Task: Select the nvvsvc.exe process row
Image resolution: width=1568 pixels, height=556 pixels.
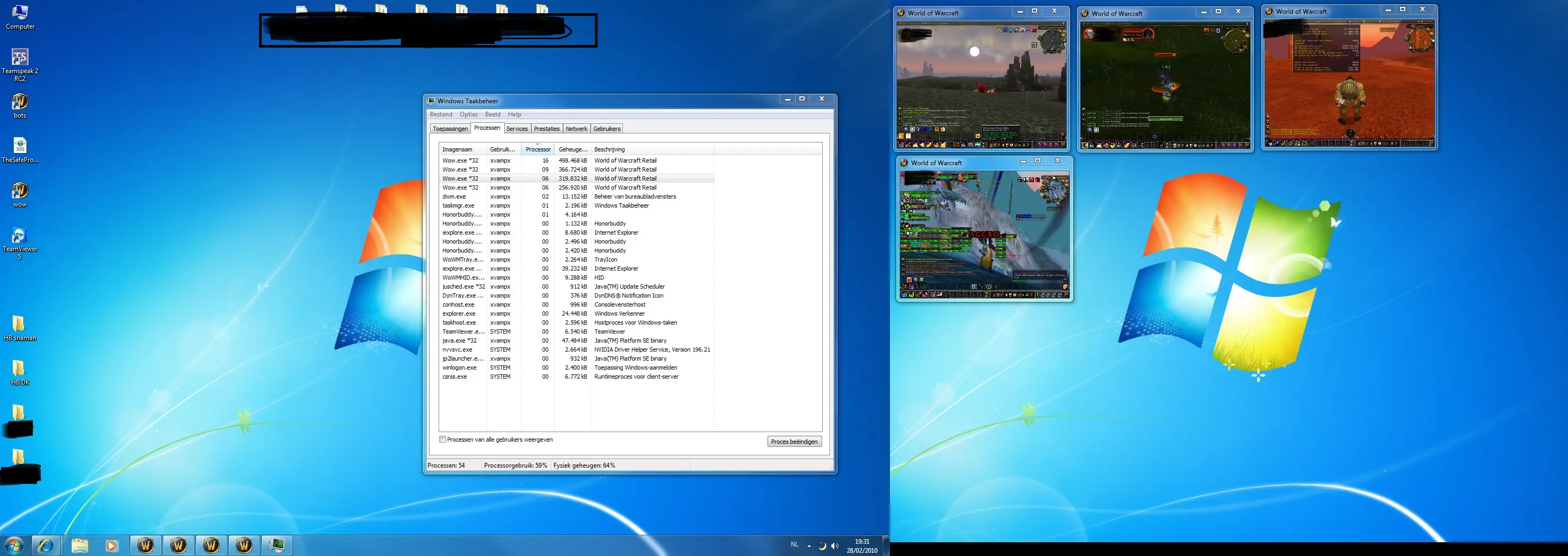Action: coord(576,350)
